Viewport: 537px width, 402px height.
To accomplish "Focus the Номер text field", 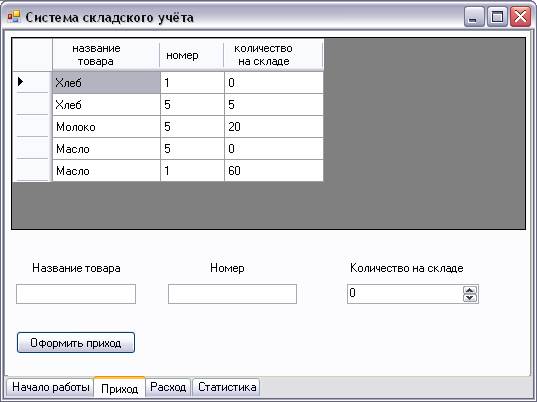I will pyautogui.click(x=232, y=294).
